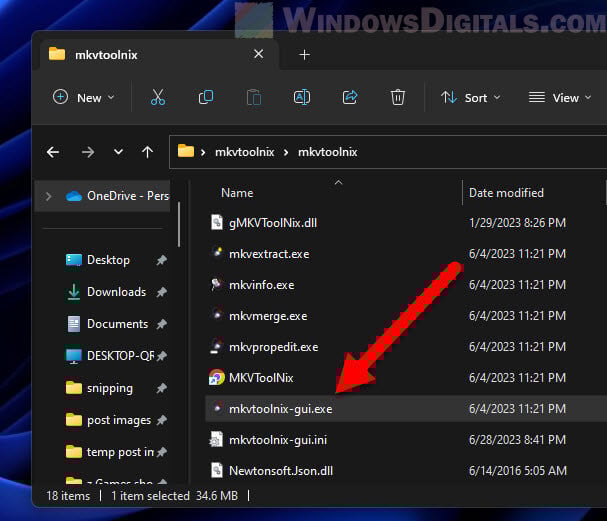Close the mkvtoolnix tab

[259, 54]
